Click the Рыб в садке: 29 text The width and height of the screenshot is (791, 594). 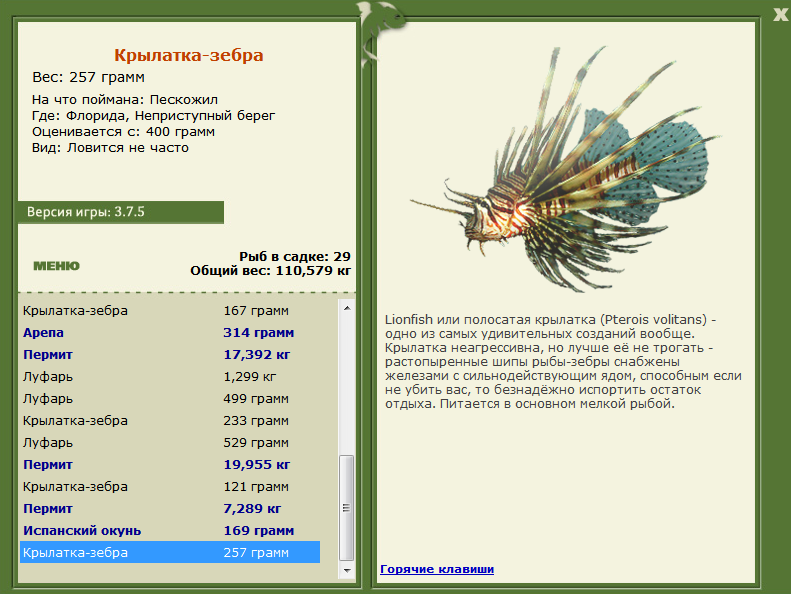(x=295, y=256)
